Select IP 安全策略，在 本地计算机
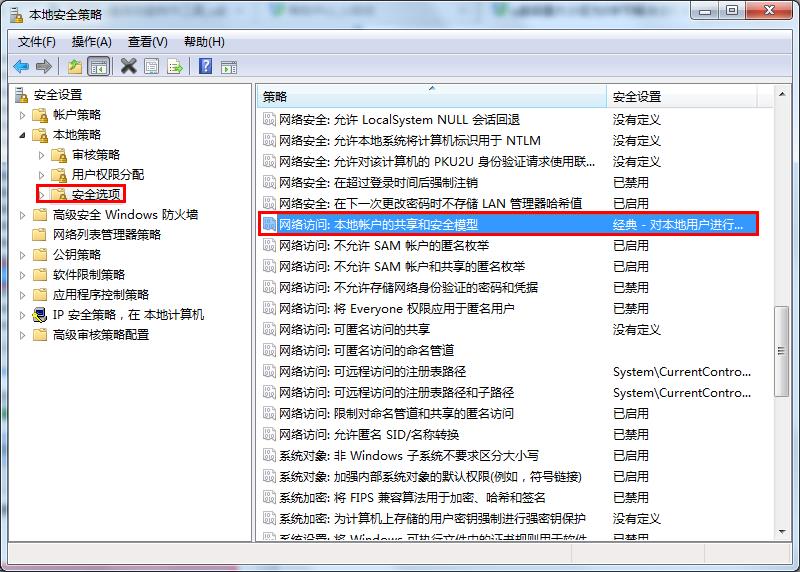This screenshot has height=572, width=800. (x=128, y=315)
